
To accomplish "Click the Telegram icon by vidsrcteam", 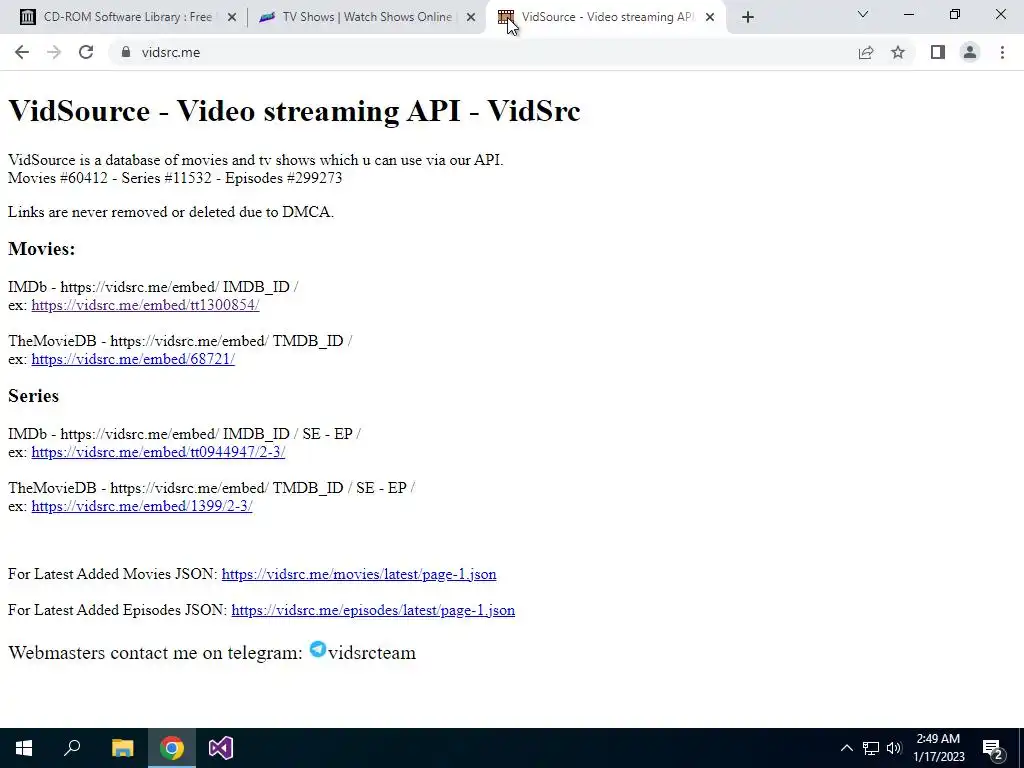I will point(318,649).
